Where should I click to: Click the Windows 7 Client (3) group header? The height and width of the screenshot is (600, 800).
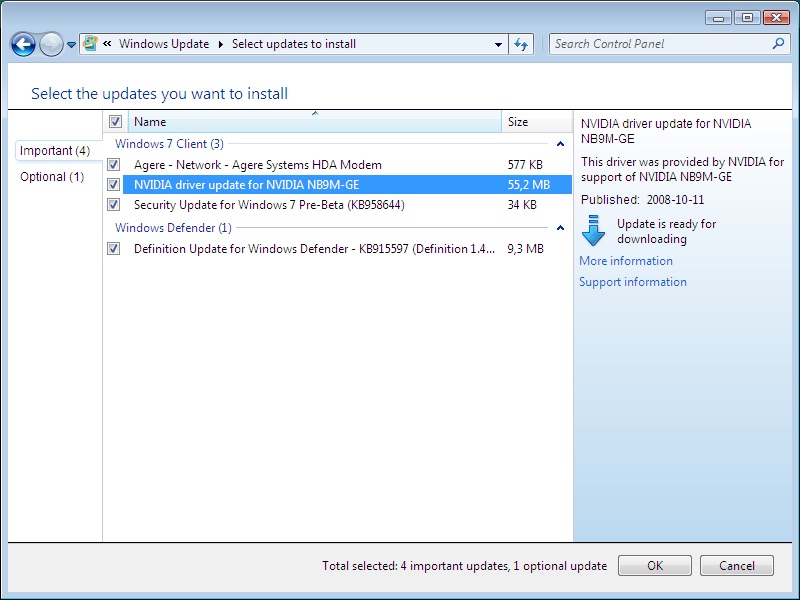coord(169,144)
